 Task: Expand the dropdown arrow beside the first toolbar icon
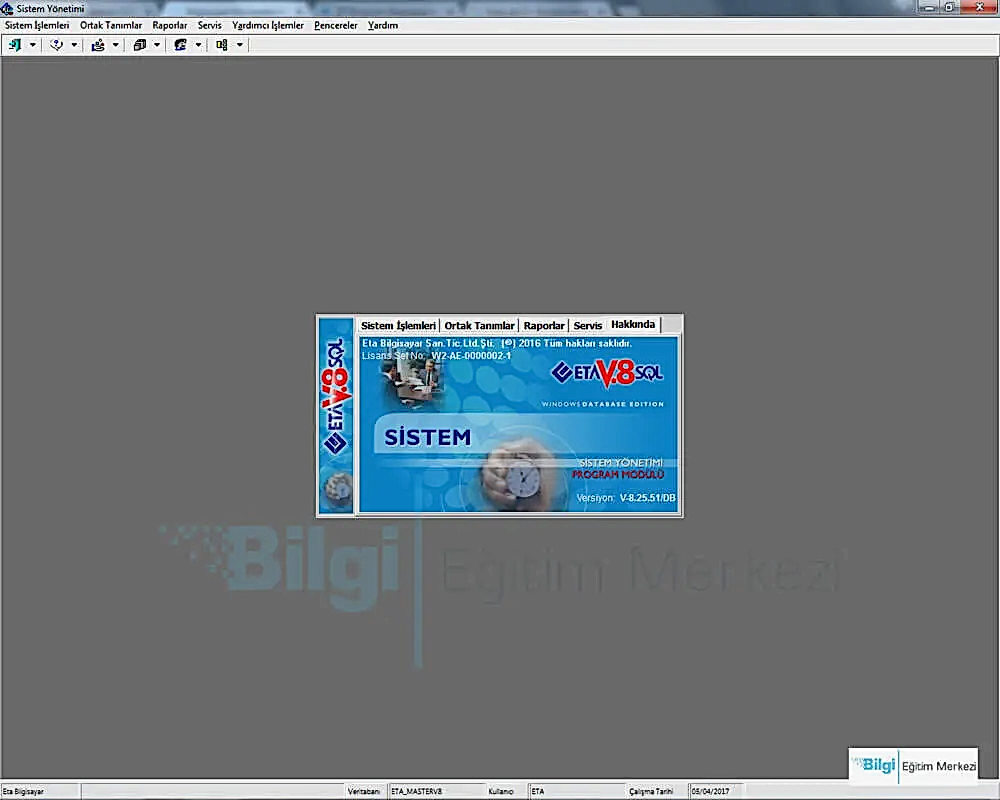33,45
